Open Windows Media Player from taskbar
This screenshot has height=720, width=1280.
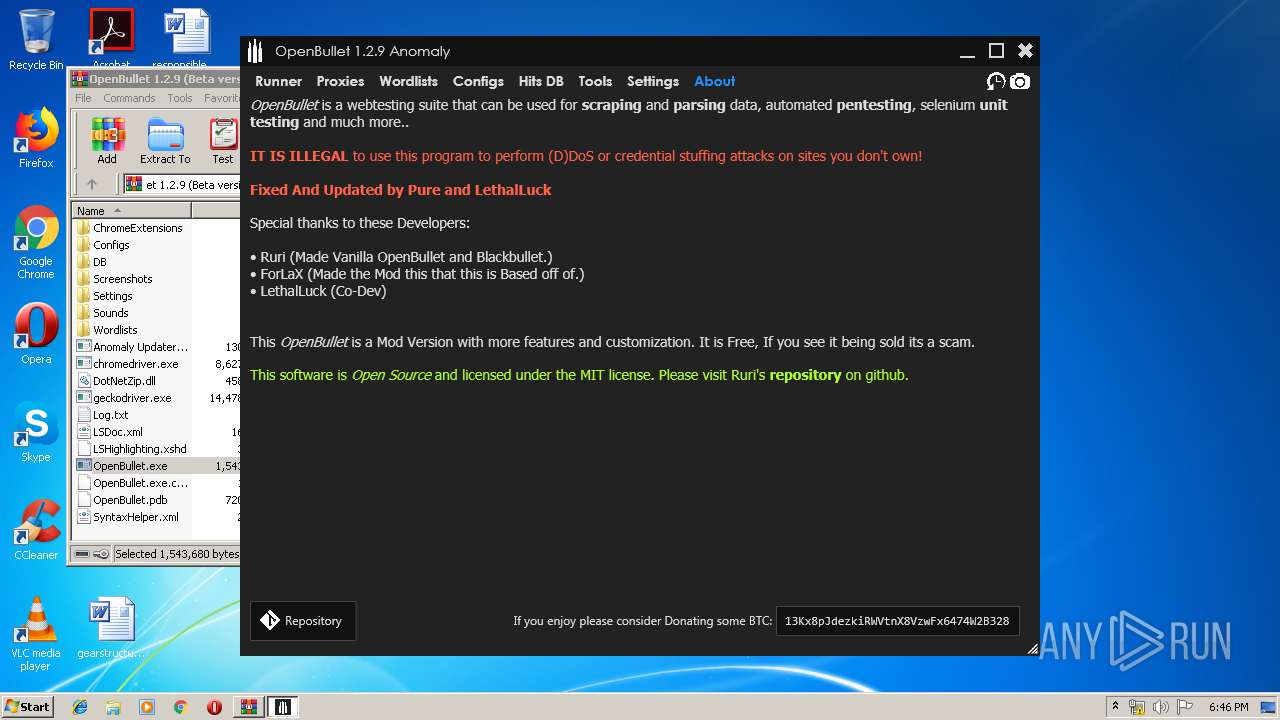click(147, 707)
